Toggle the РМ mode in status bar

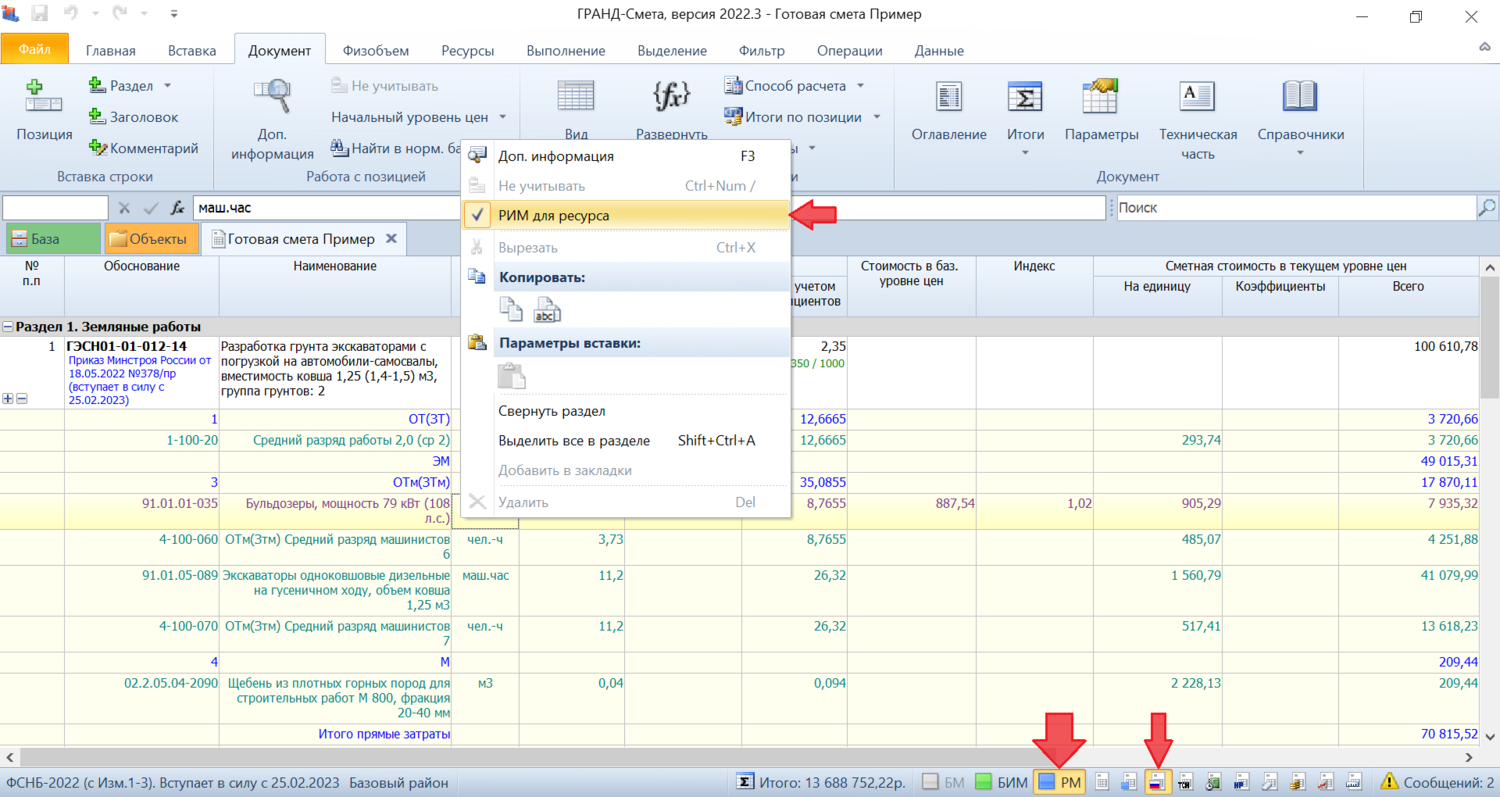(x=1060, y=782)
